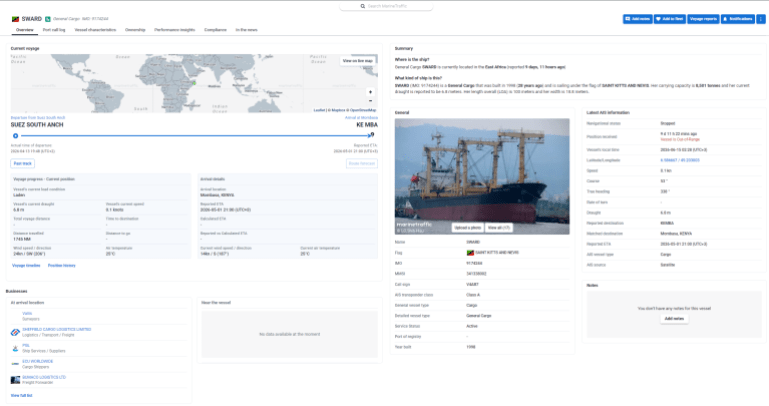Click the Departure from Suez South Anch link
769x406 pixels.
pyautogui.click(x=38, y=118)
